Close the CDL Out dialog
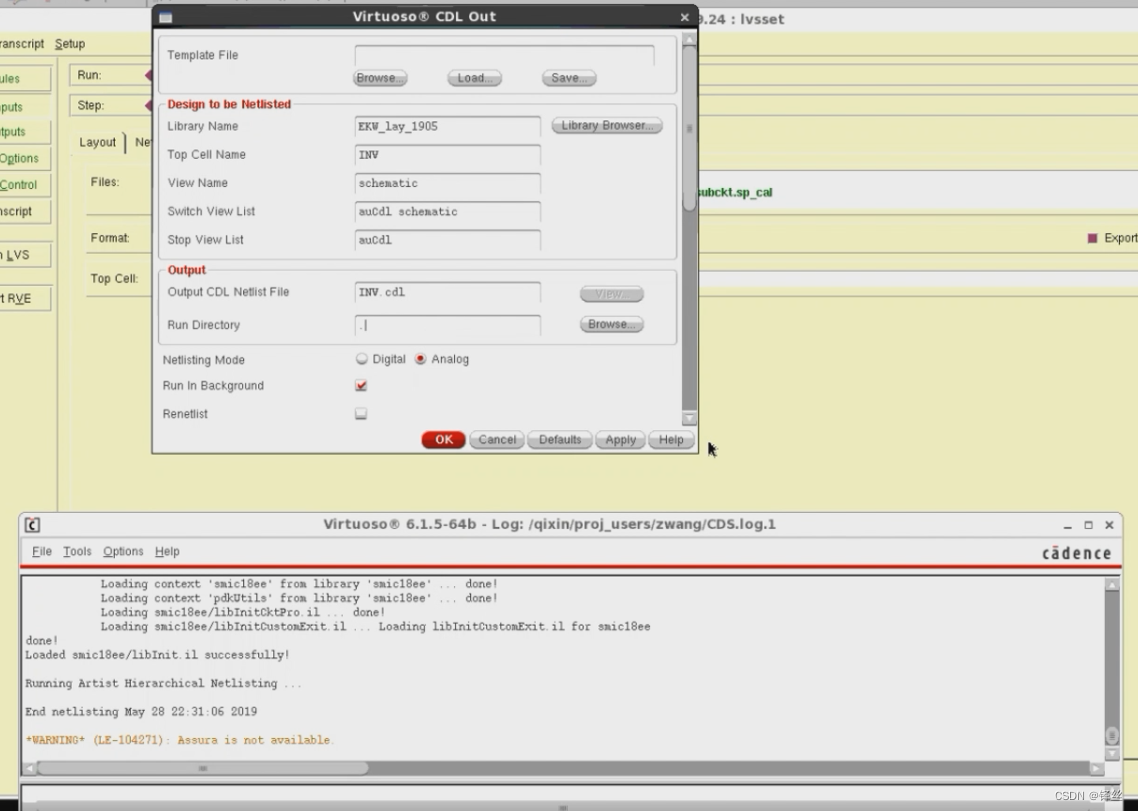This screenshot has height=811, width=1138. pos(684,17)
